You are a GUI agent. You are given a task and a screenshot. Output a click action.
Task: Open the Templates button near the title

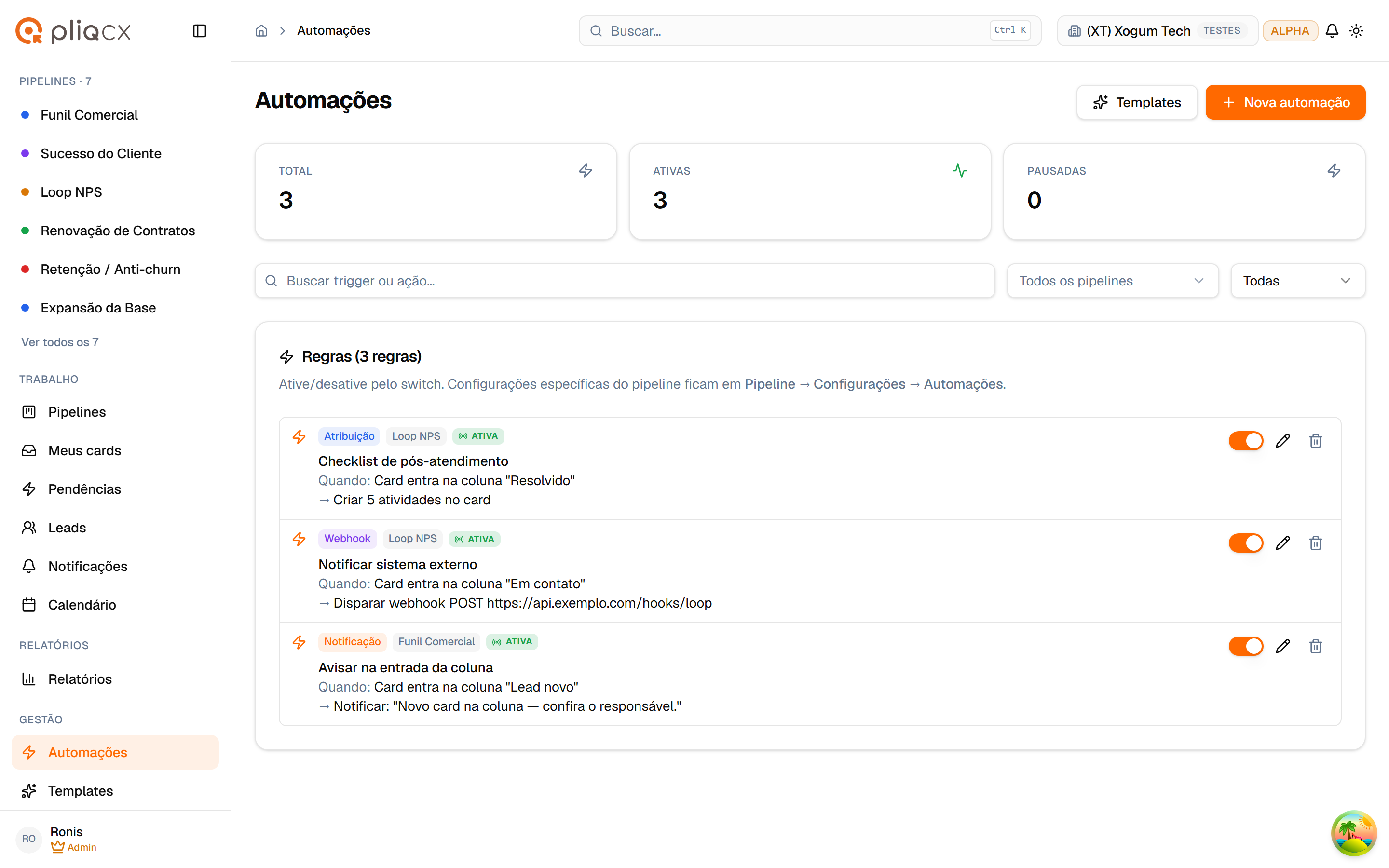(1136, 102)
